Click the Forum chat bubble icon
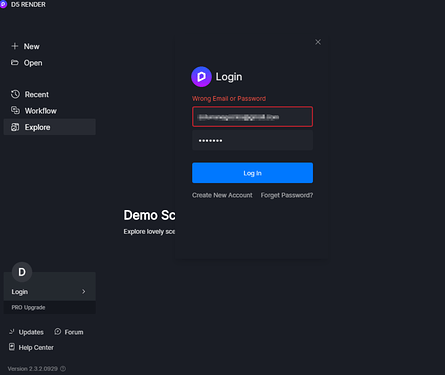 (58, 332)
